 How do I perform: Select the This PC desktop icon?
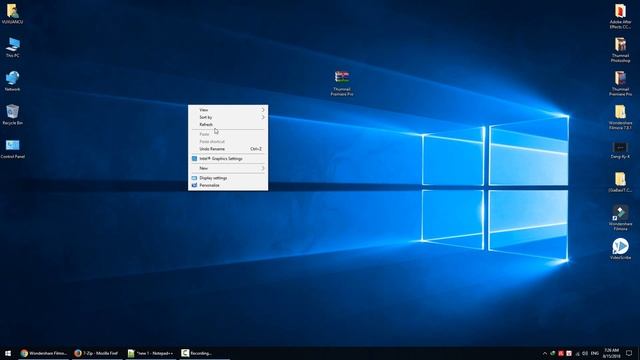point(13,47)
